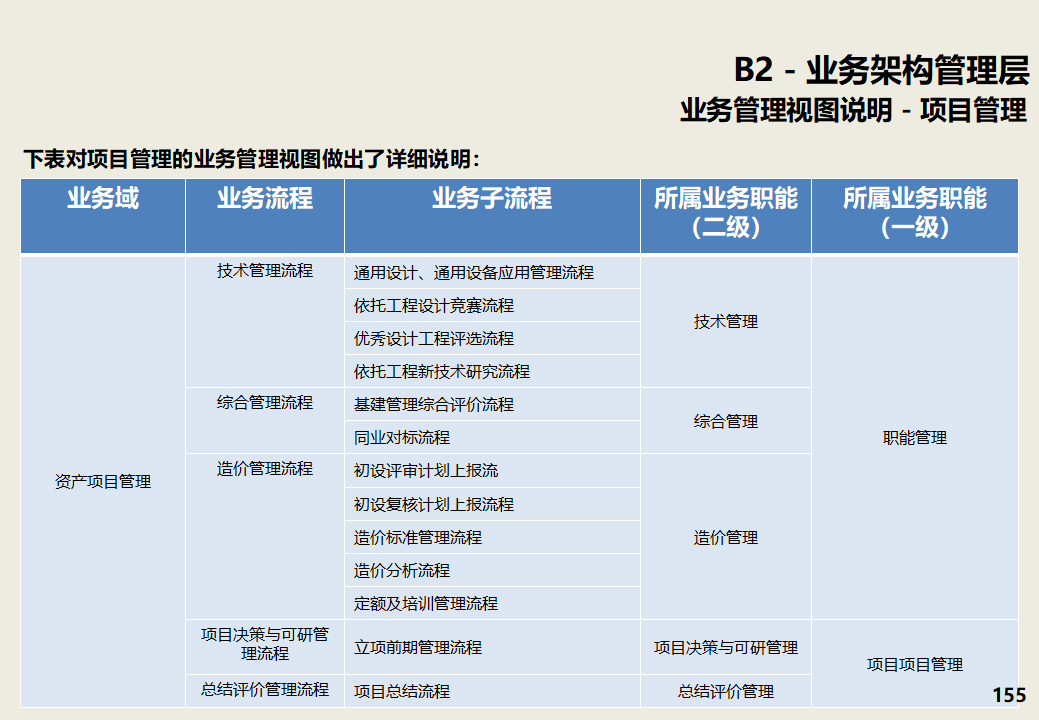Click the '优秀设计工程评选流程' row
1039x720 pixels.
pyautogui.click(x=492, y=338)
